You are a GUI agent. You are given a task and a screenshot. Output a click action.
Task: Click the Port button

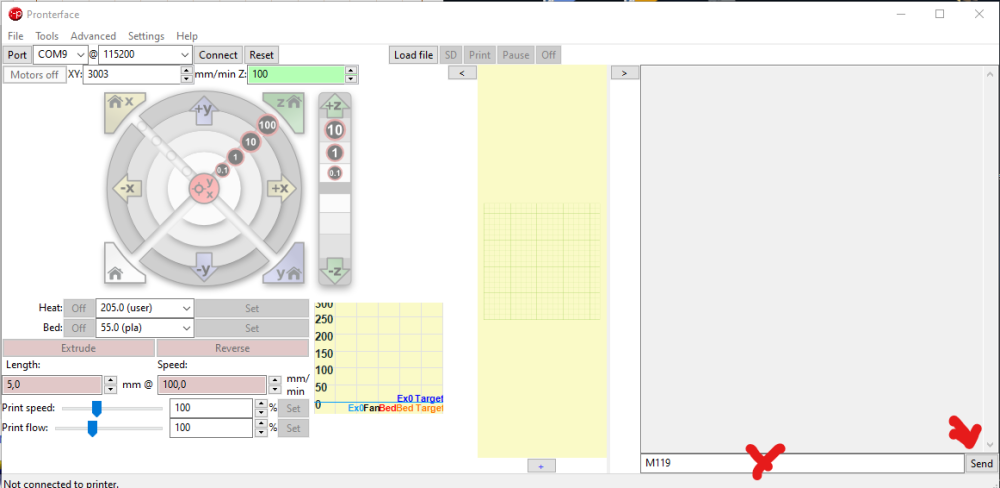(17, 55)
